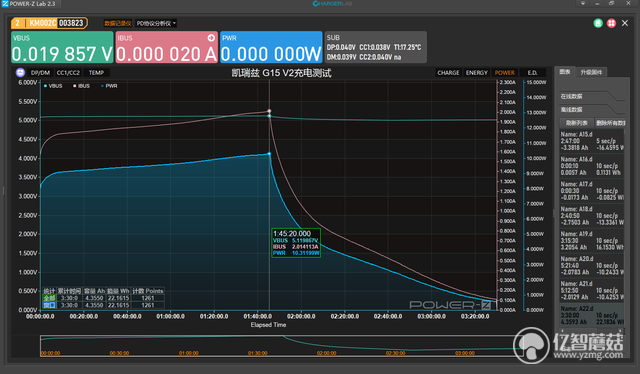Toggle the POWER curve view
The image size is (640, 374).
tap(504, 73)
